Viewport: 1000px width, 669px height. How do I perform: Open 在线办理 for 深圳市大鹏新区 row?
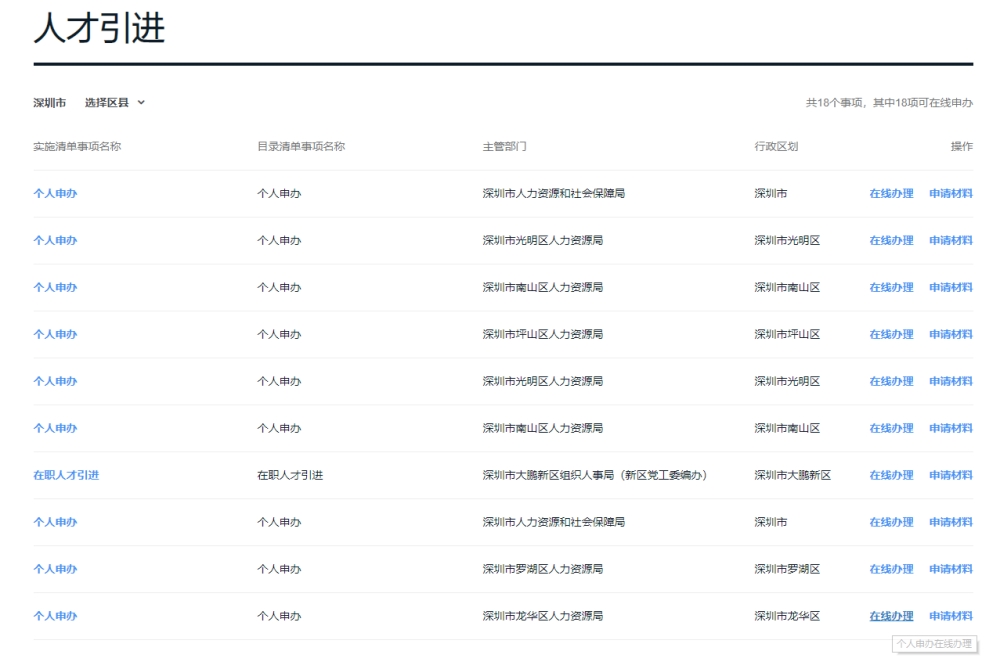(x=891, y=475)
